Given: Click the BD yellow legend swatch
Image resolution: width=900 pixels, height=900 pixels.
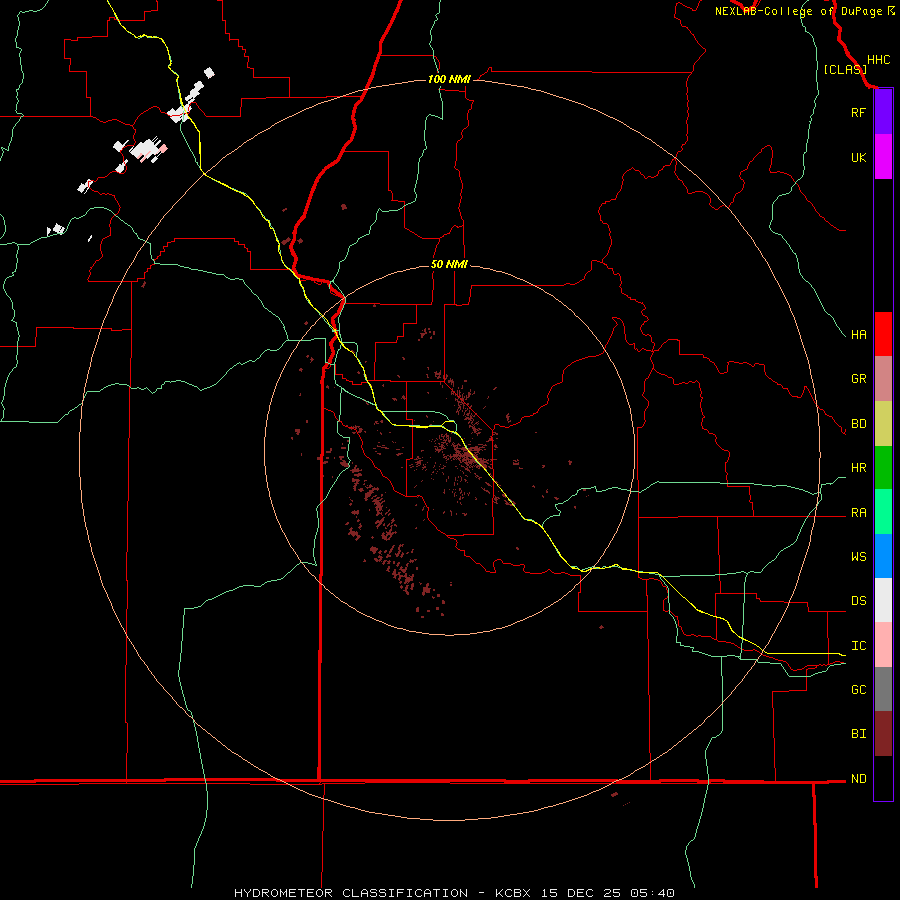Looking at the screenshot, I should [883, 424].
